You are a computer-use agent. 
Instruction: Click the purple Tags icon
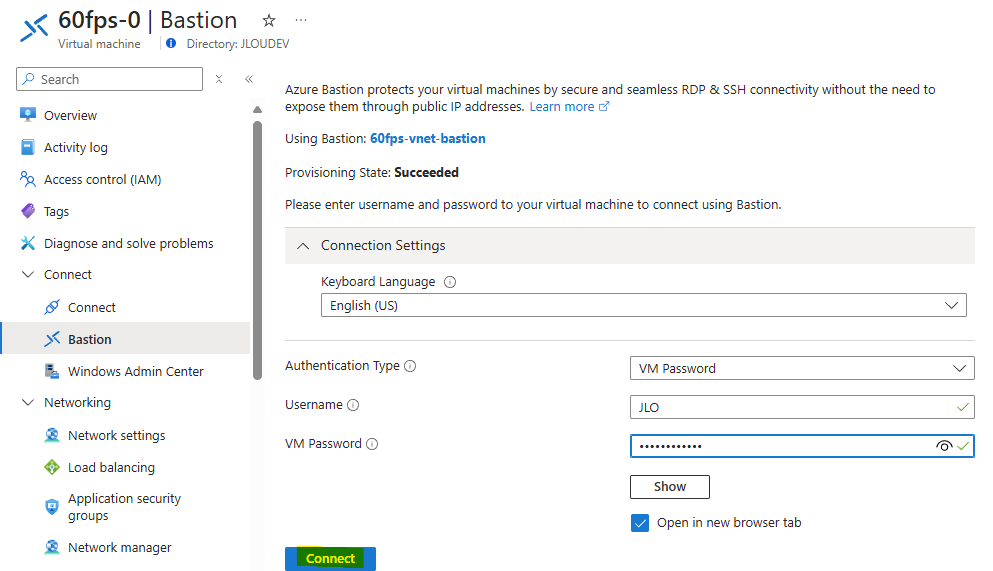pyautogui.click(x=28, y=211)
